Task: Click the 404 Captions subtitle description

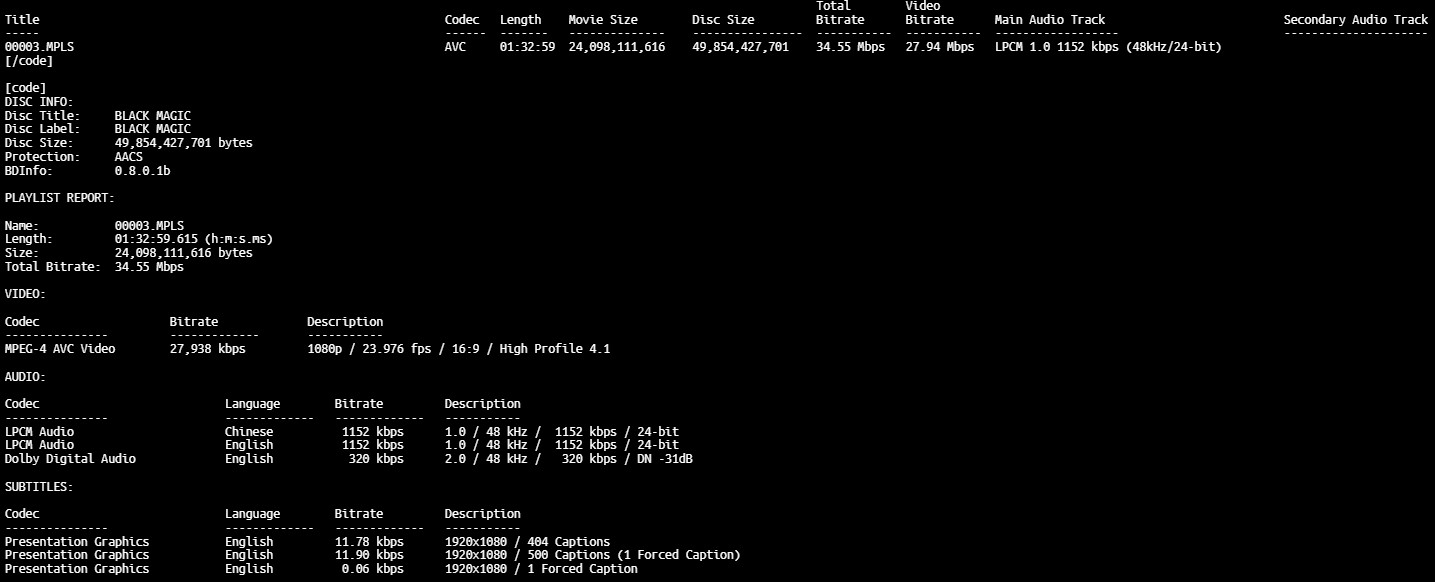Action: 527,541
